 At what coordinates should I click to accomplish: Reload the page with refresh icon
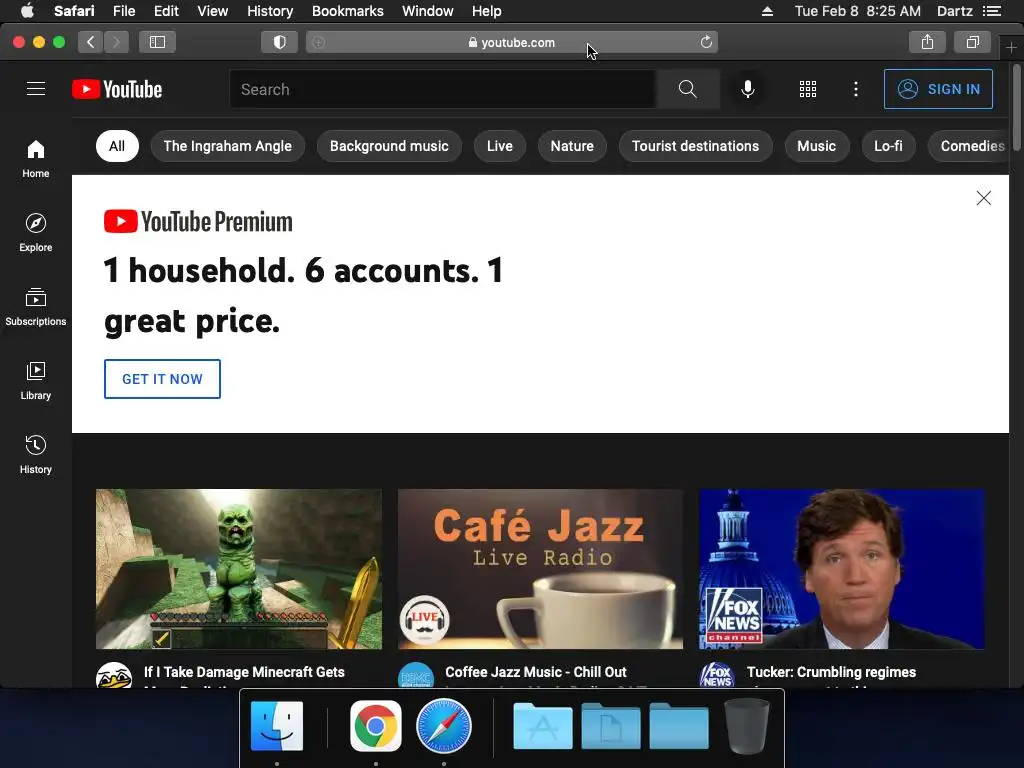pyautogui.click(x=706, y=42)
